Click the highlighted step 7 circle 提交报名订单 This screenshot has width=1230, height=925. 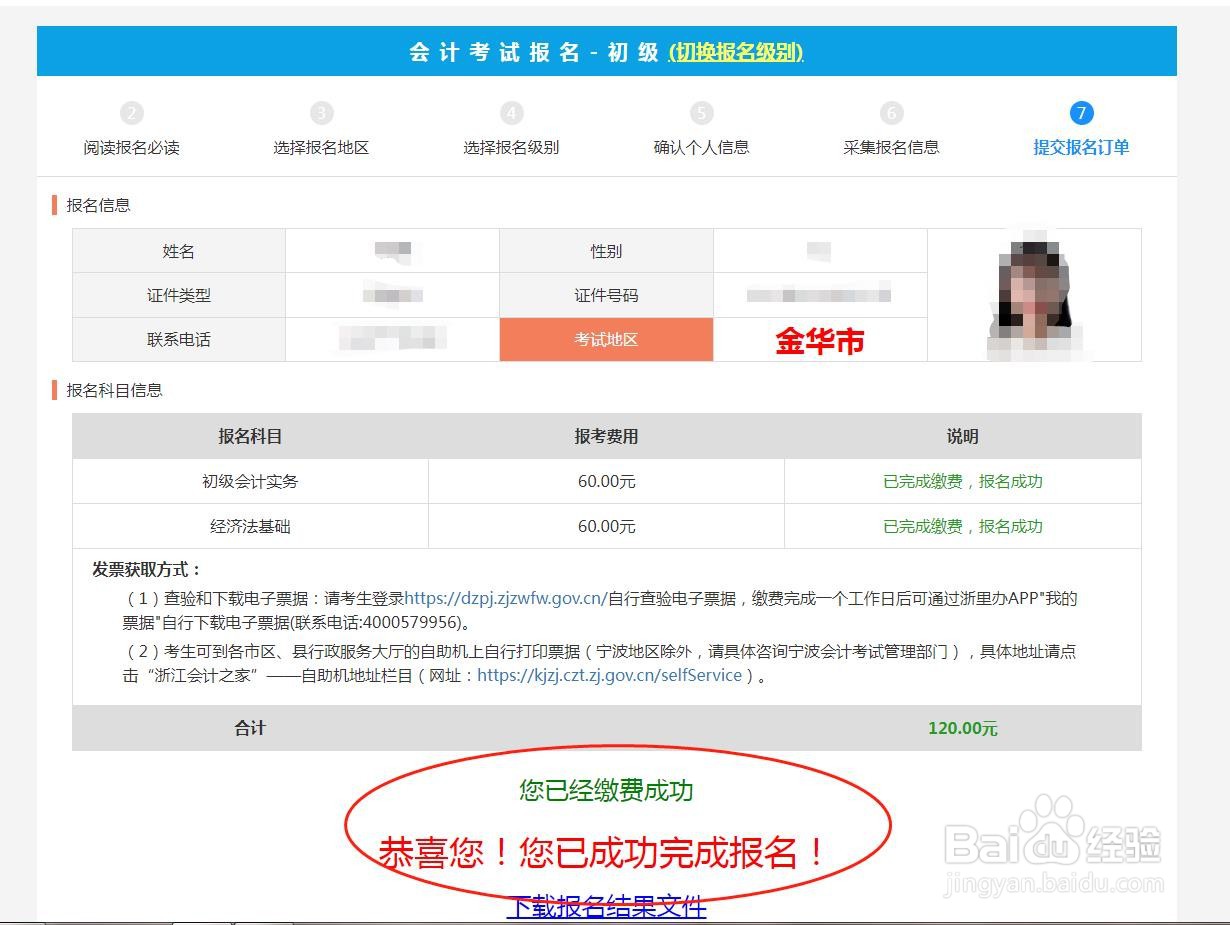[1081, 112]
